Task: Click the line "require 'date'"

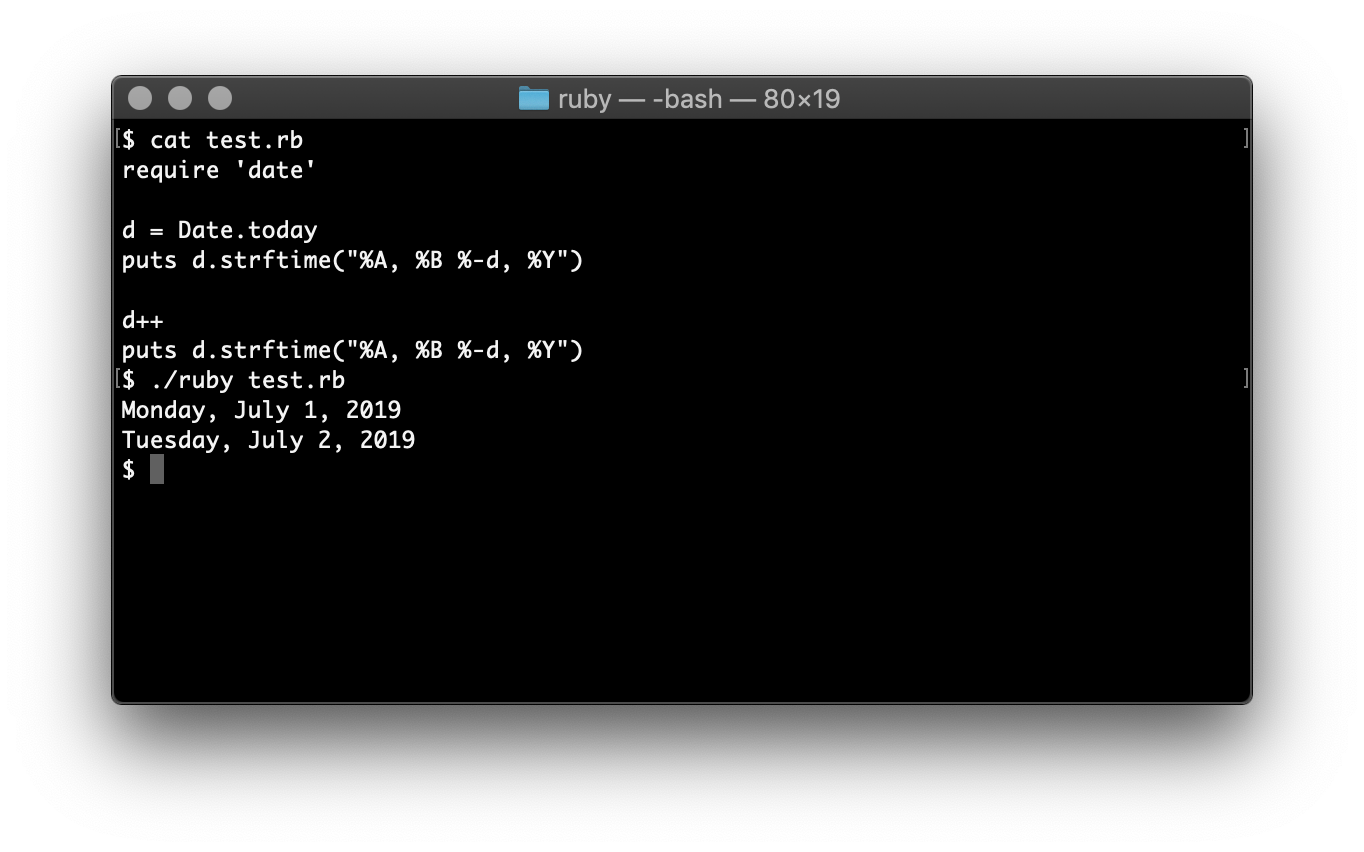Action: coord(219,170)
